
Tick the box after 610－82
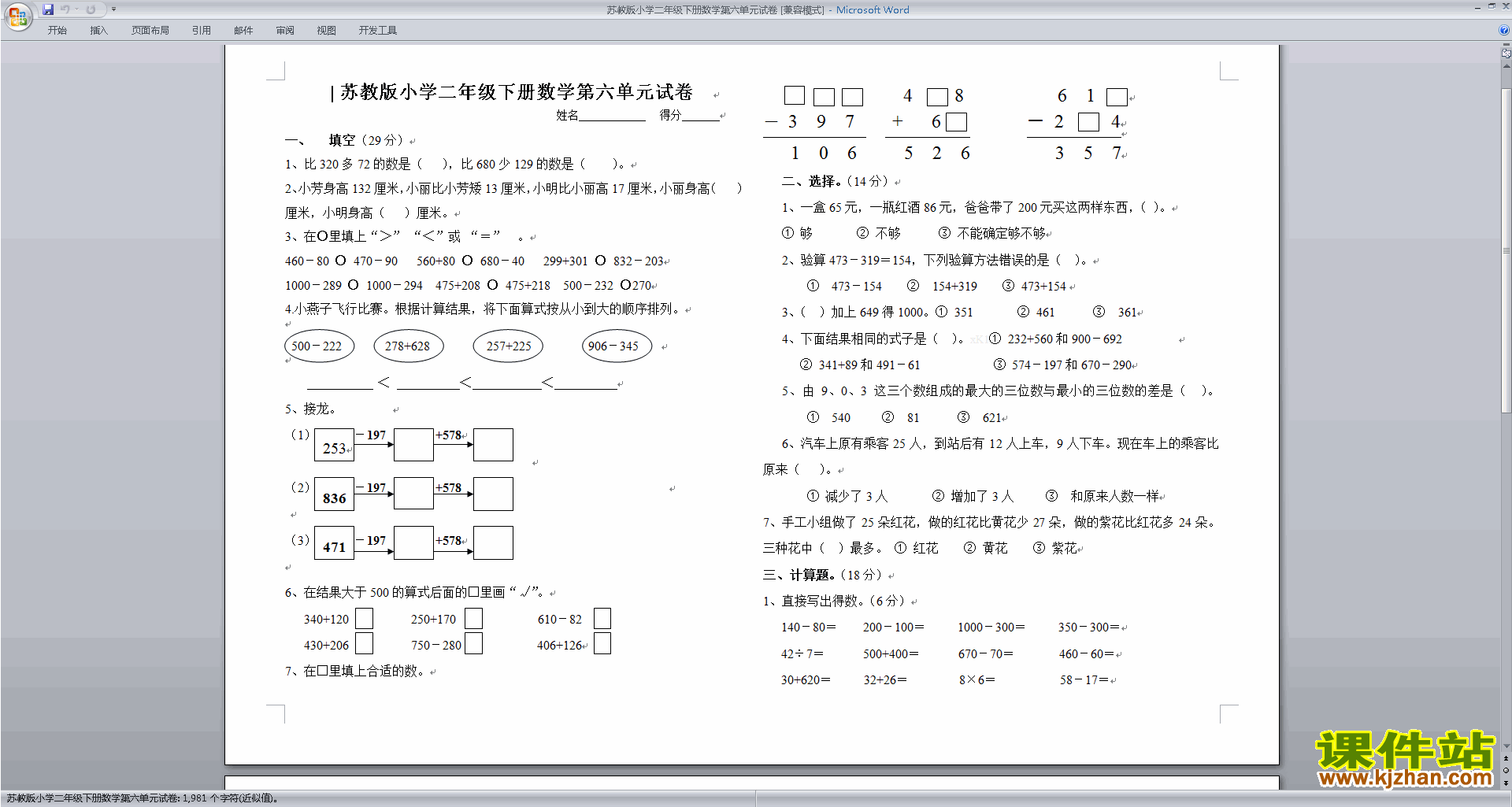click(602, 619)
